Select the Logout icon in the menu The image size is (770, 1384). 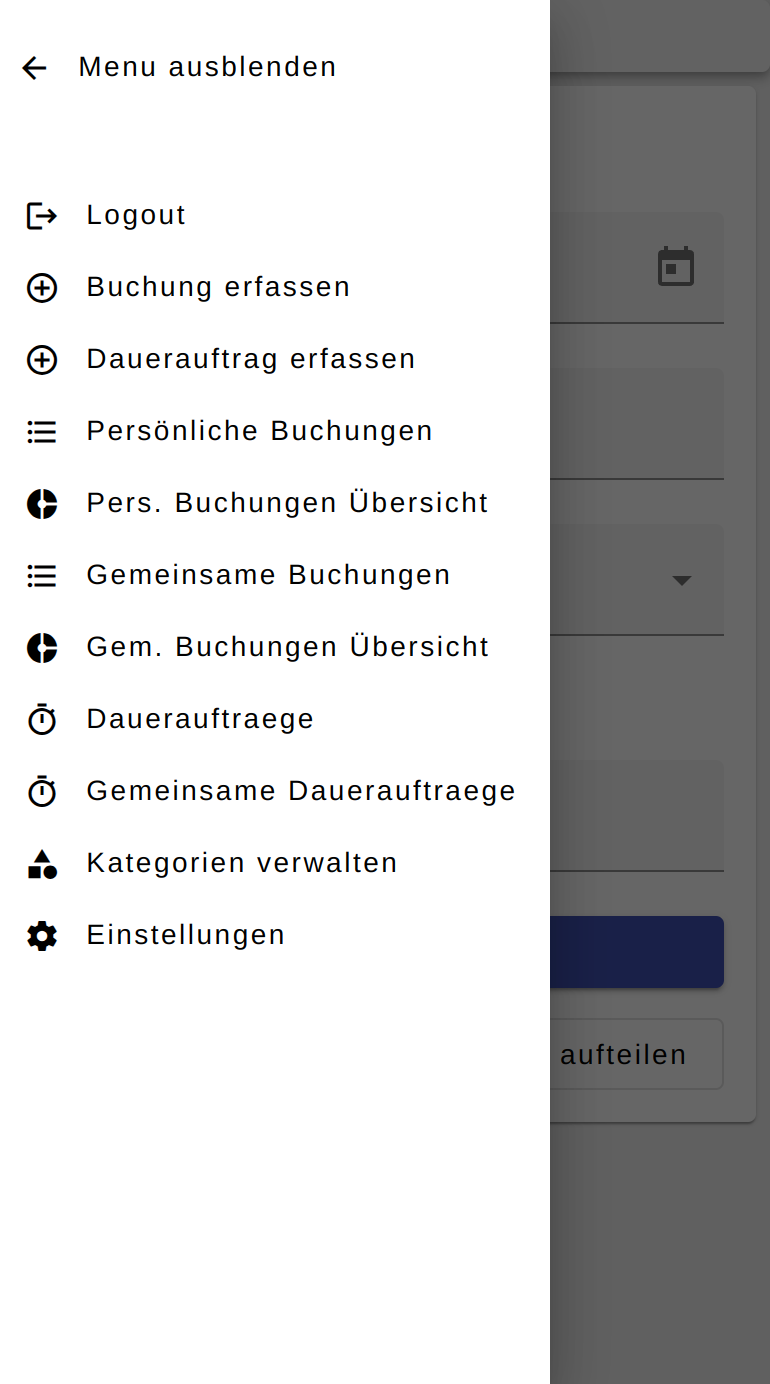41,215
